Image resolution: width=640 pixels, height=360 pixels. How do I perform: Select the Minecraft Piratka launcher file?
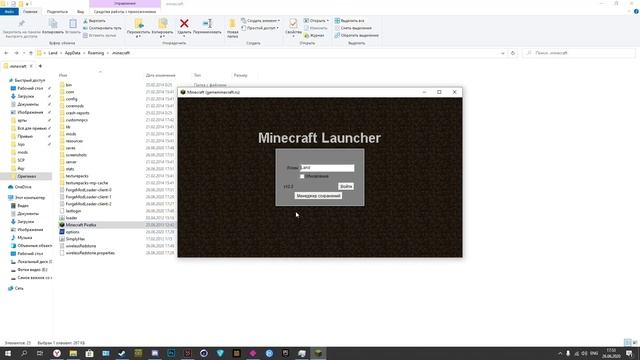80,225
